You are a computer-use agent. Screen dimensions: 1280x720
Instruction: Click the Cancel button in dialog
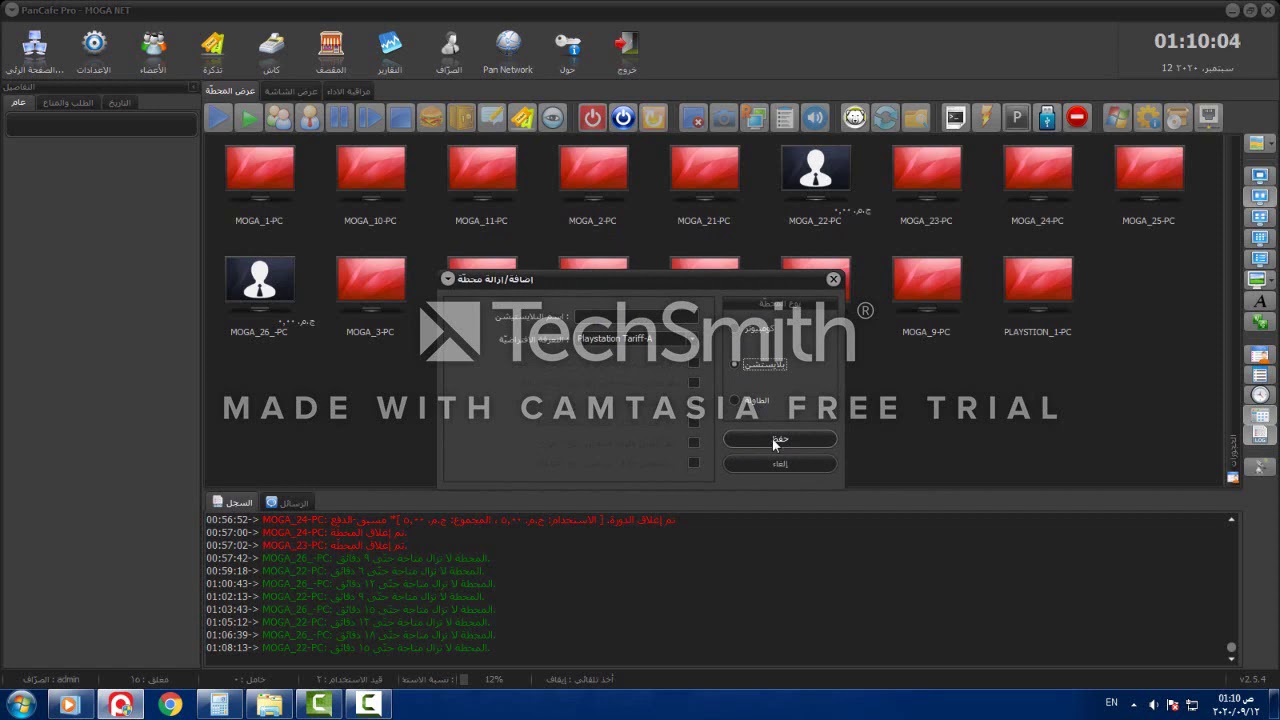[x=780, y=464]
